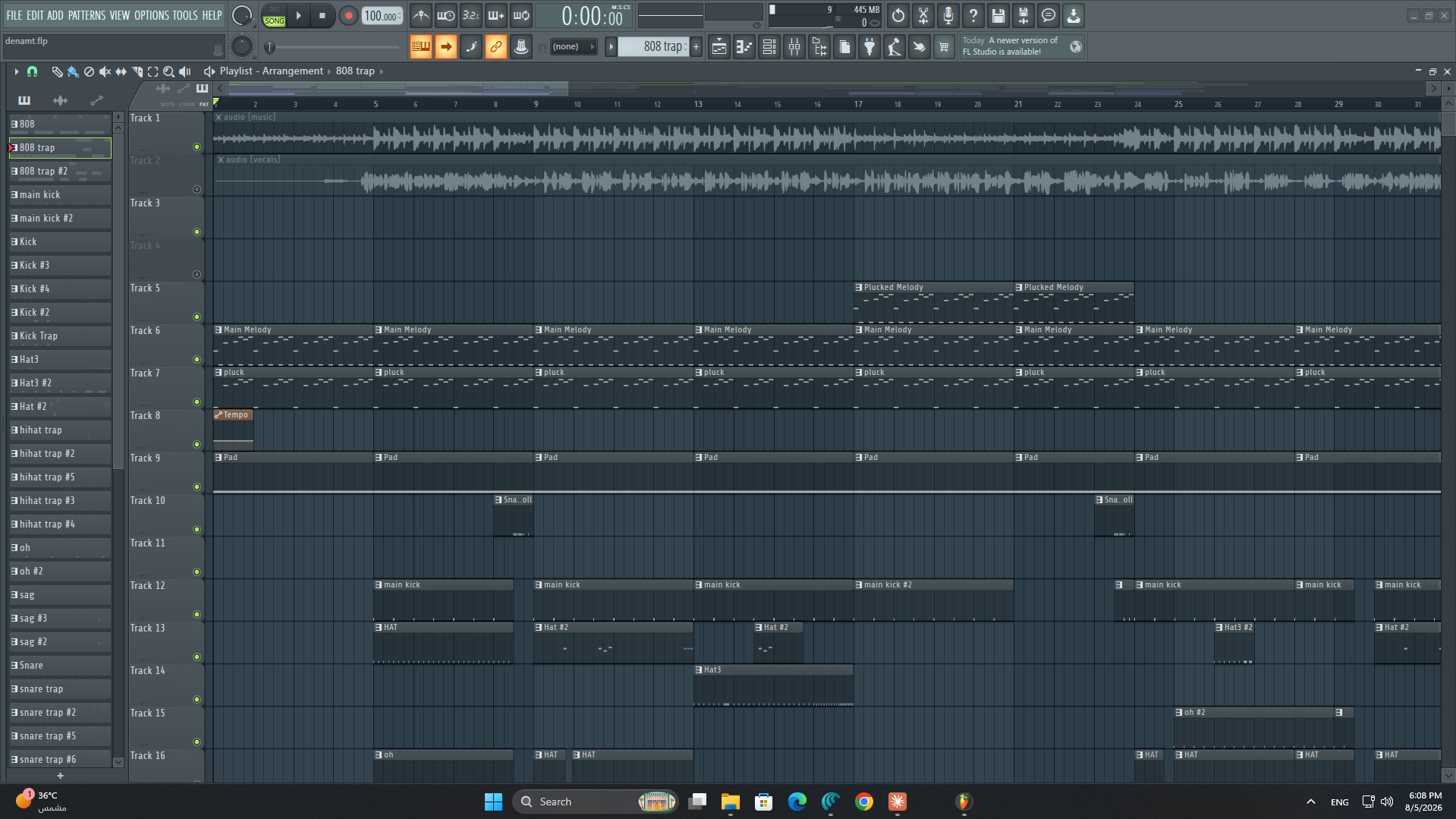Select the 'main kick' pattern in picker
Viewport: 1456px width, 819px height.
[x=60, y=195]
